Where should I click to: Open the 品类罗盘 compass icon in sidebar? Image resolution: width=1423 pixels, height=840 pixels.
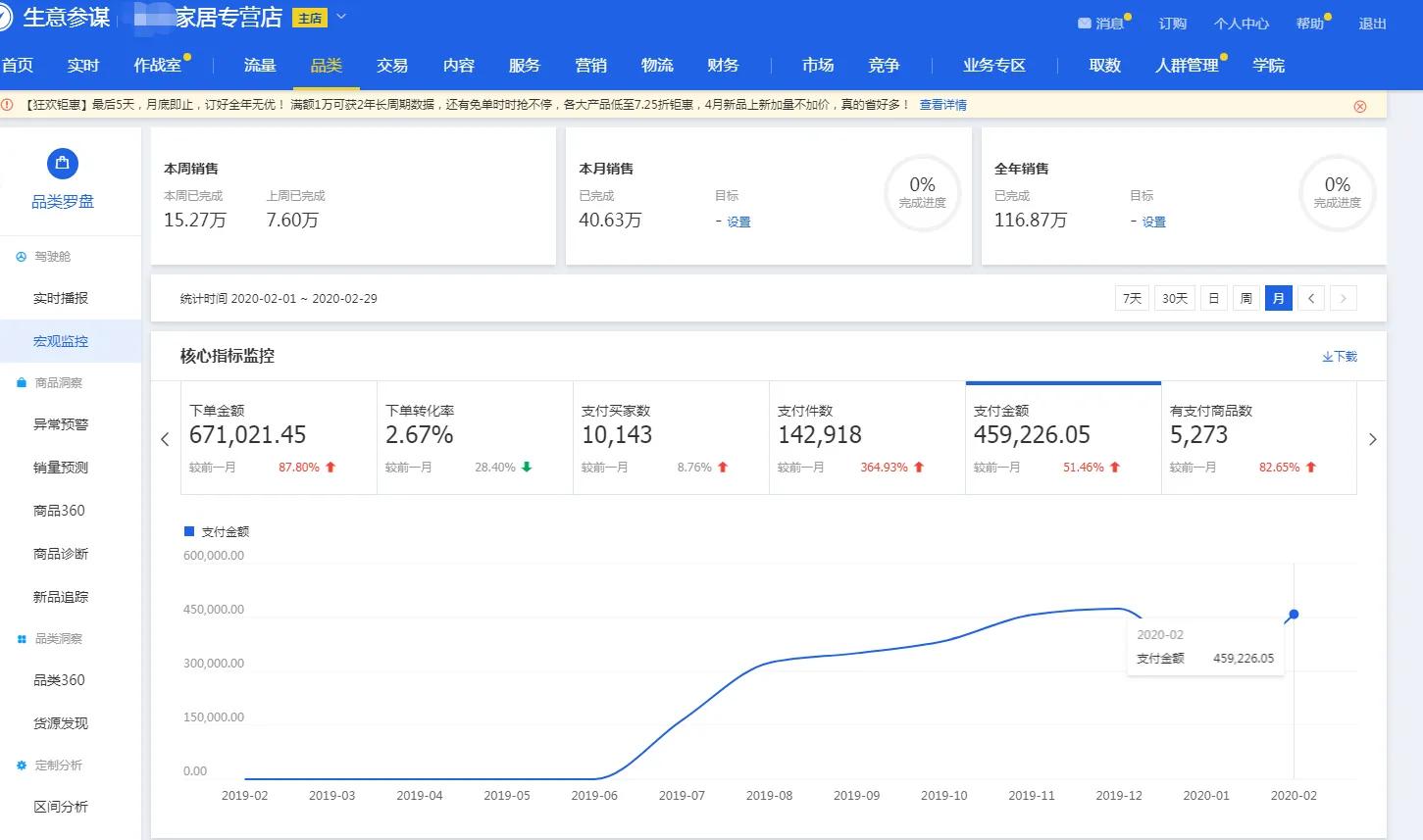[x=61, y=164]
